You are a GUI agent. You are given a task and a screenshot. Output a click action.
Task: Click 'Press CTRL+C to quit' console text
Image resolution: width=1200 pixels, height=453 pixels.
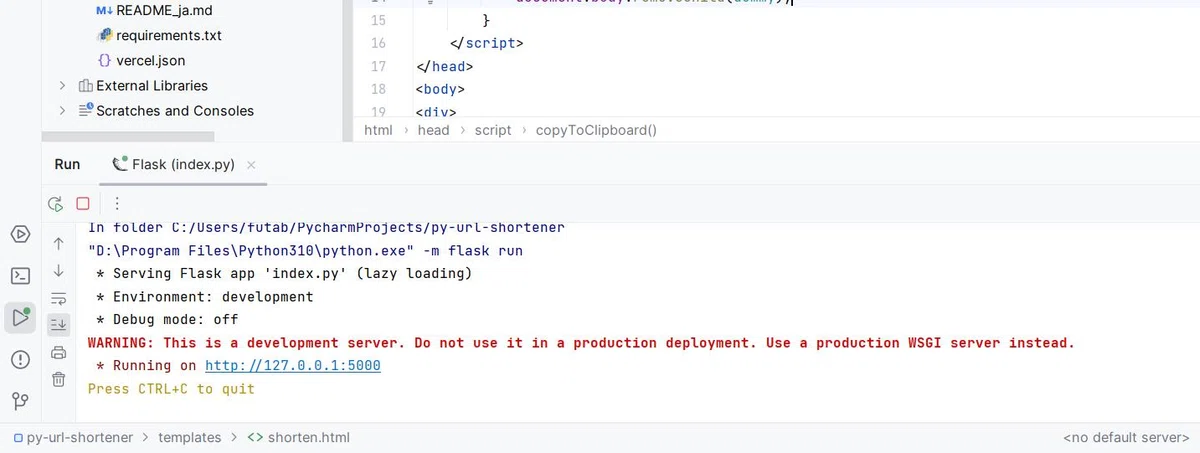click(x=171, y=388)
